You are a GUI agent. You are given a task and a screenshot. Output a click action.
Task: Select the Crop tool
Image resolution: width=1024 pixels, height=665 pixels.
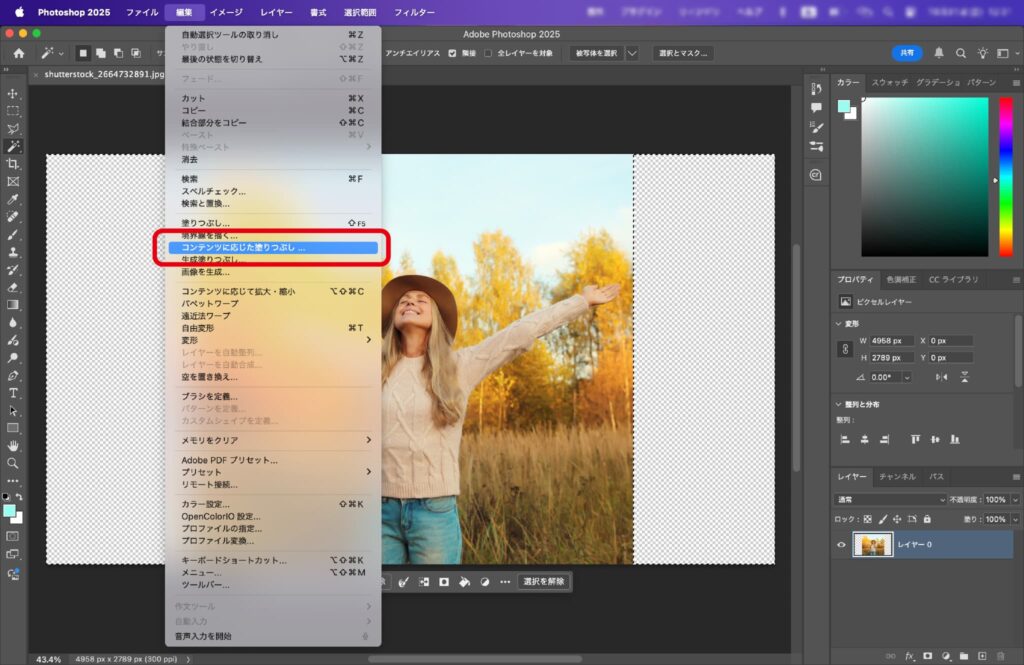click(x=13, y=163)
